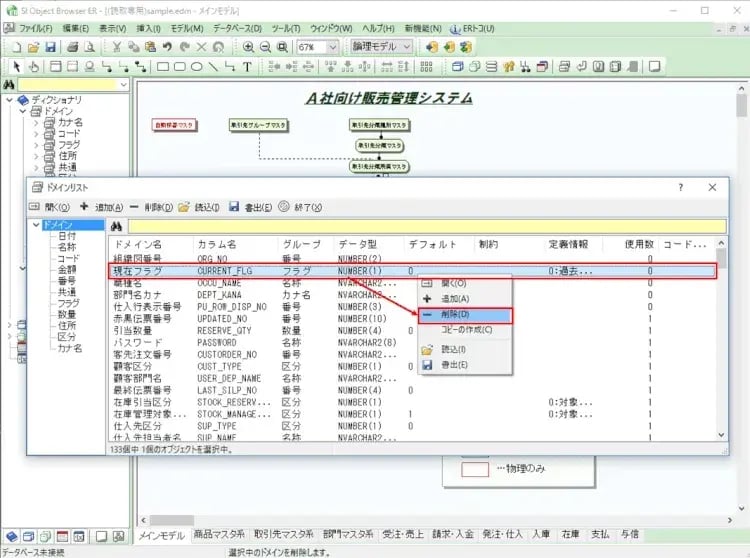The image size is (750, 558).
Task: Select the arrow pointer tool
Action: pos(17,67)
